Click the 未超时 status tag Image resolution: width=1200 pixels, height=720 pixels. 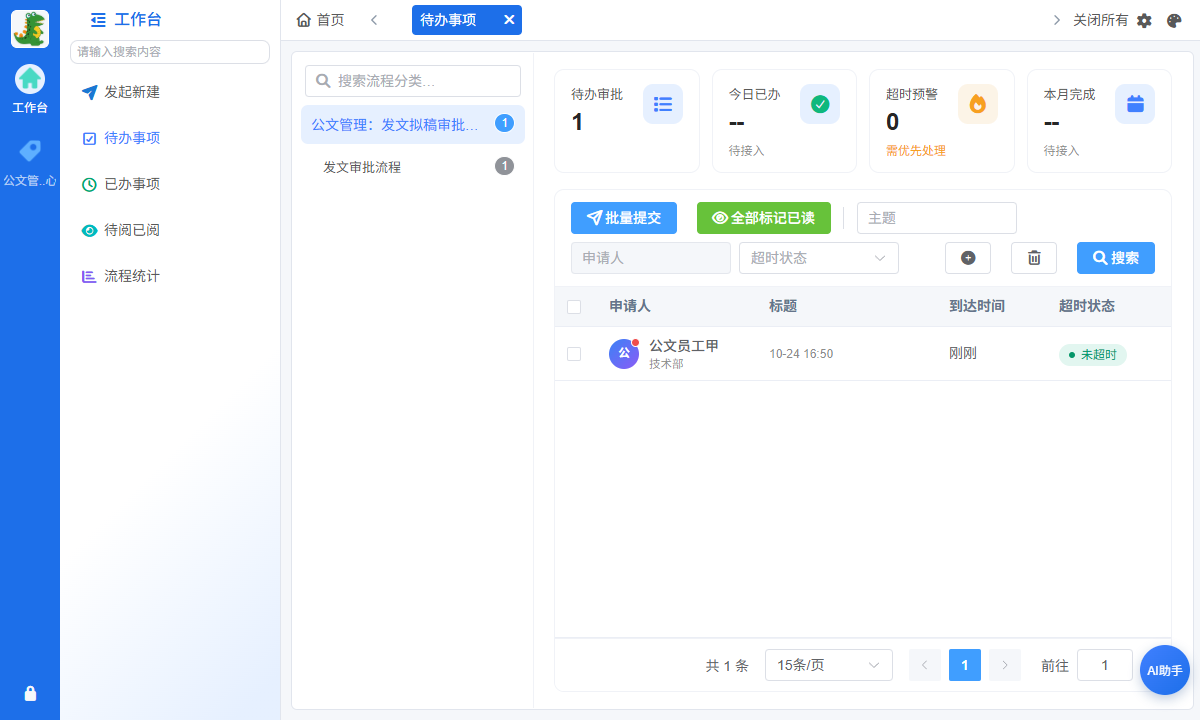tap(1093, 355)
